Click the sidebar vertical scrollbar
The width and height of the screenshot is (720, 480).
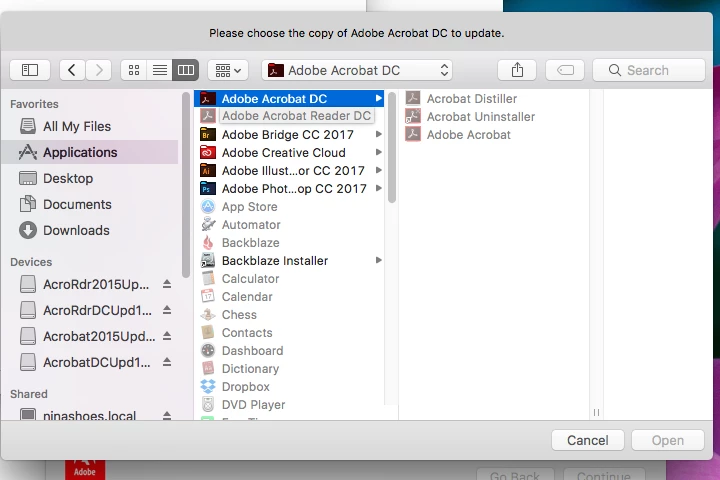tap(186, 185)
